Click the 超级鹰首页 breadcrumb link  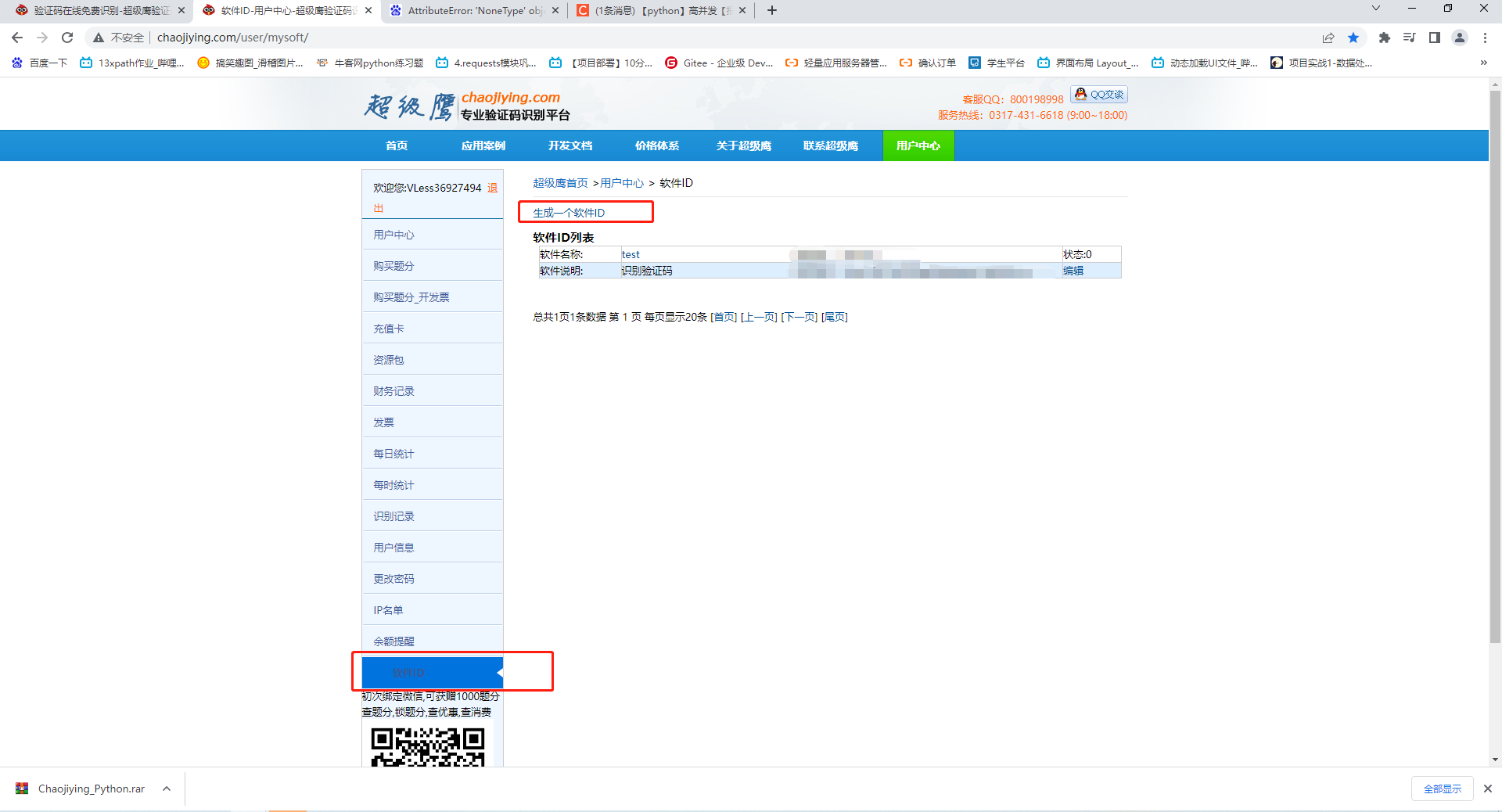coord(560,183)
